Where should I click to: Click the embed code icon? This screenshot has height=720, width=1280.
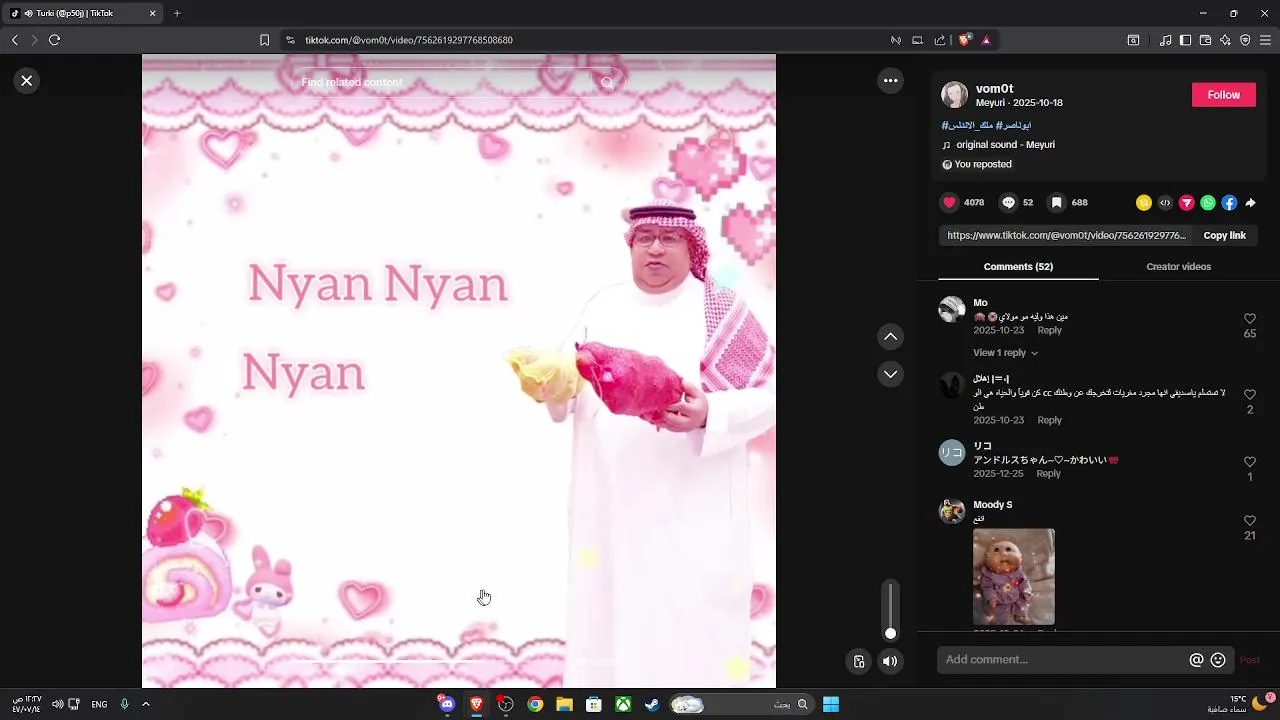point(1165,203)
